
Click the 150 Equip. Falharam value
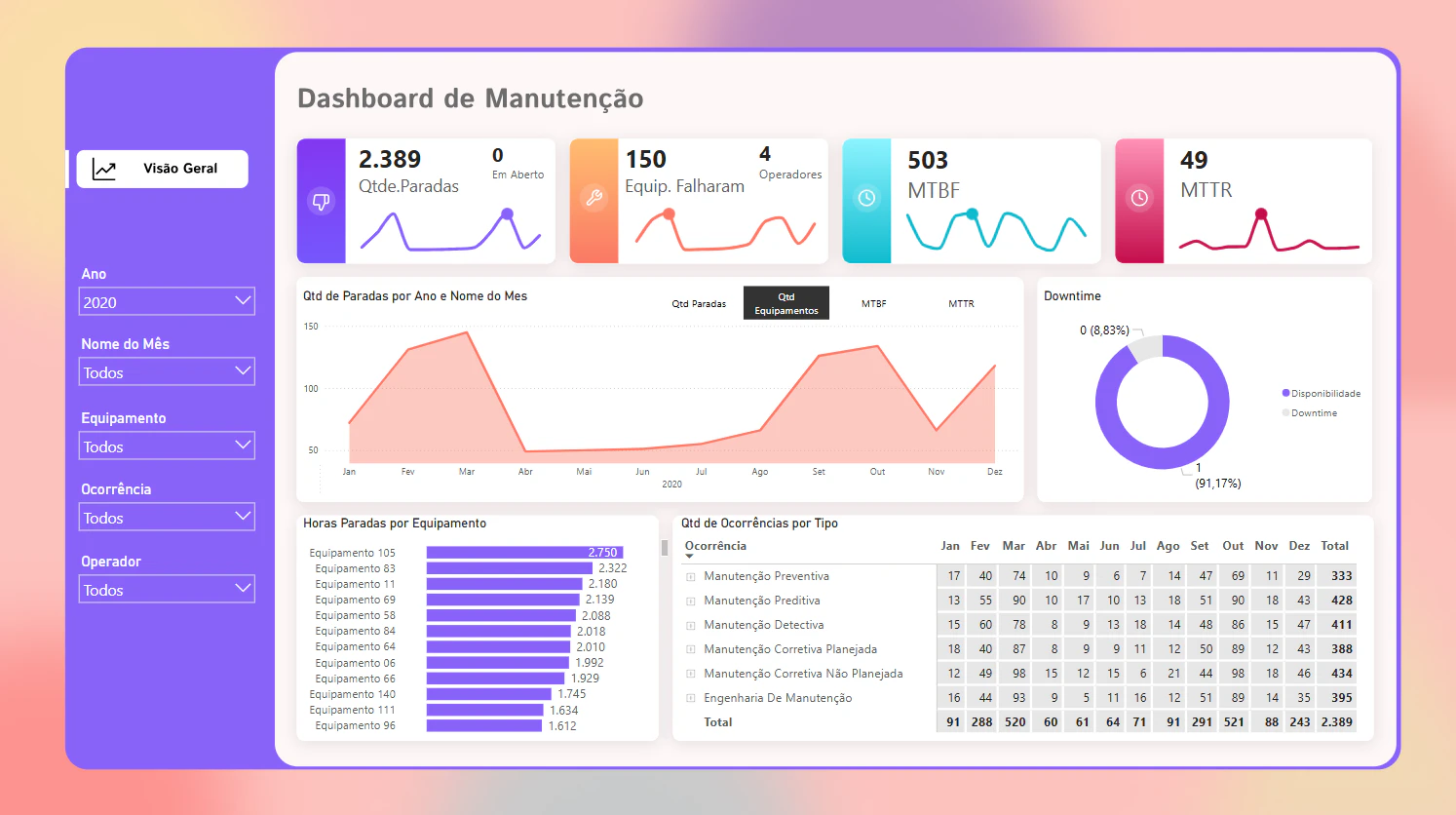point(645,160)
